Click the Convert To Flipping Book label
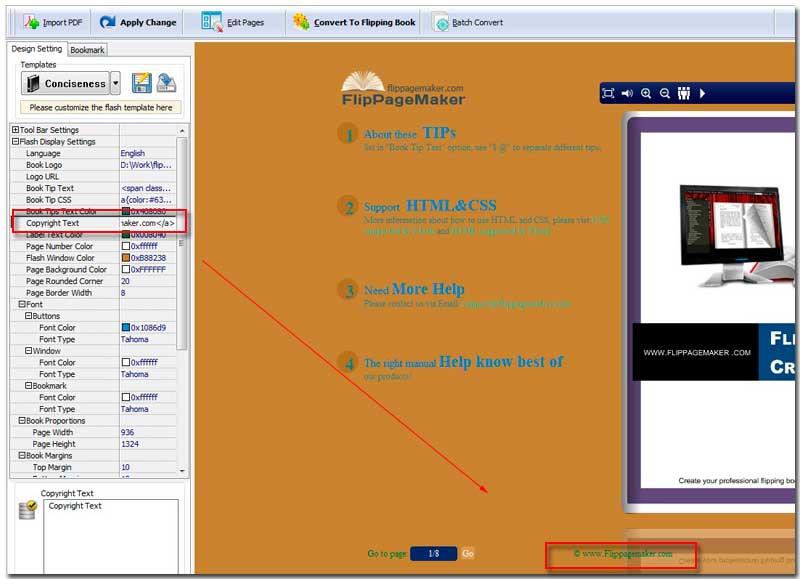The image size is (800, 579). (364, 22)
